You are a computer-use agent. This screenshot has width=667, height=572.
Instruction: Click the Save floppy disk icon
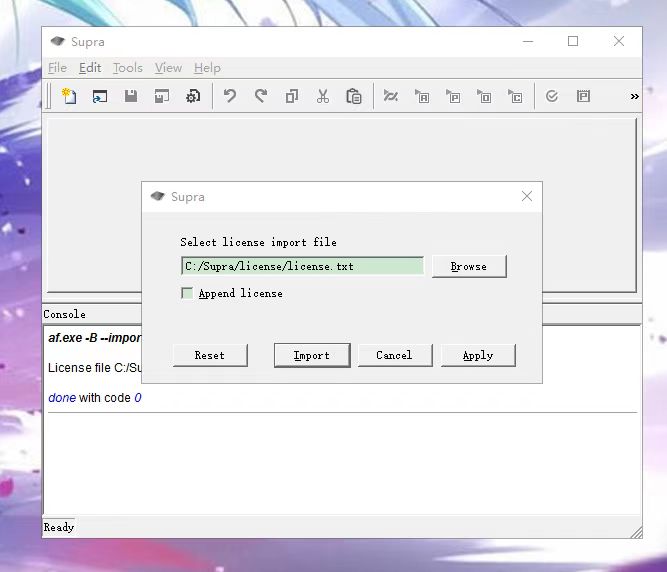[131, 97]
